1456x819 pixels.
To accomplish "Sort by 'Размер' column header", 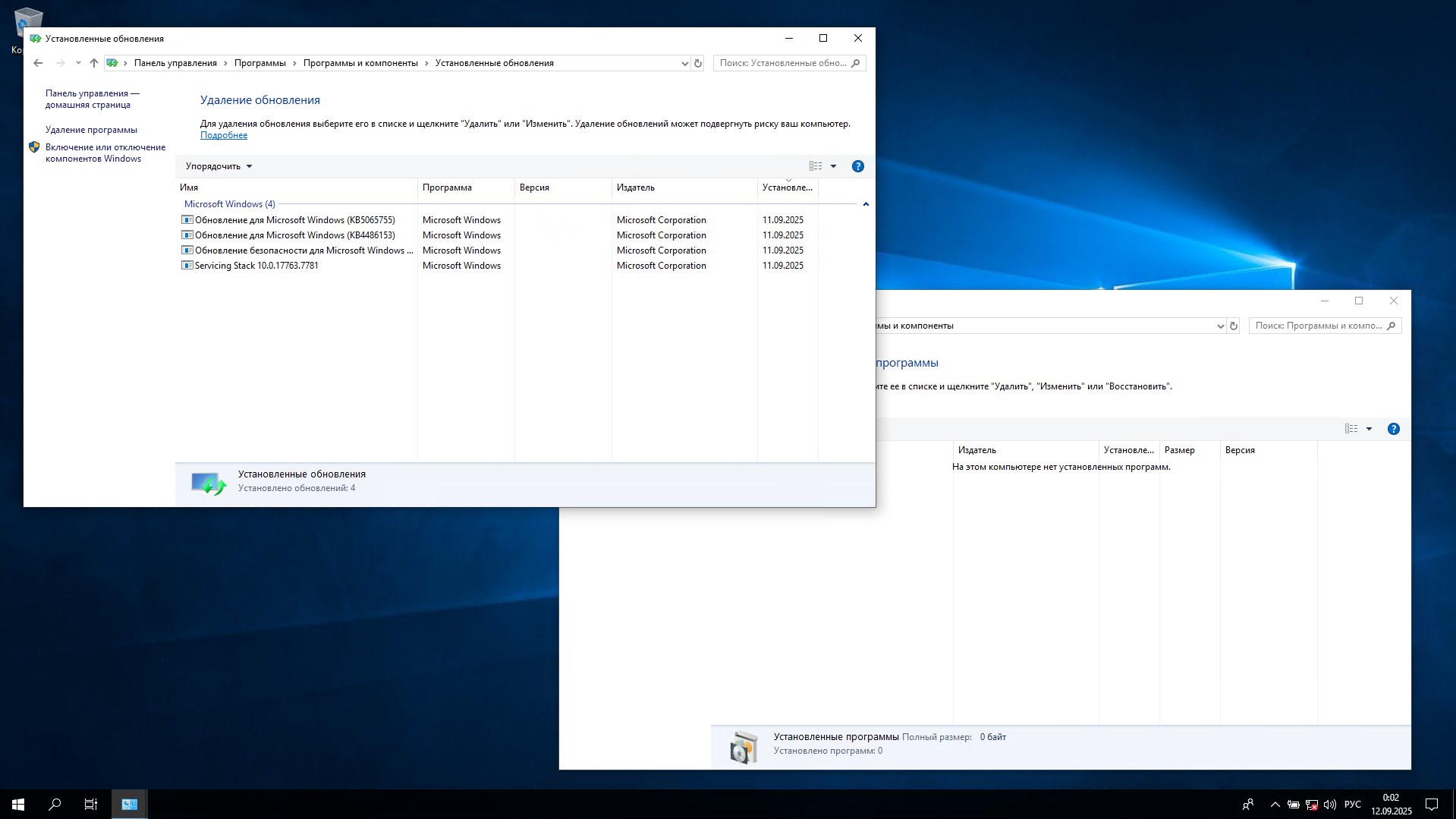I will 1190,450.
